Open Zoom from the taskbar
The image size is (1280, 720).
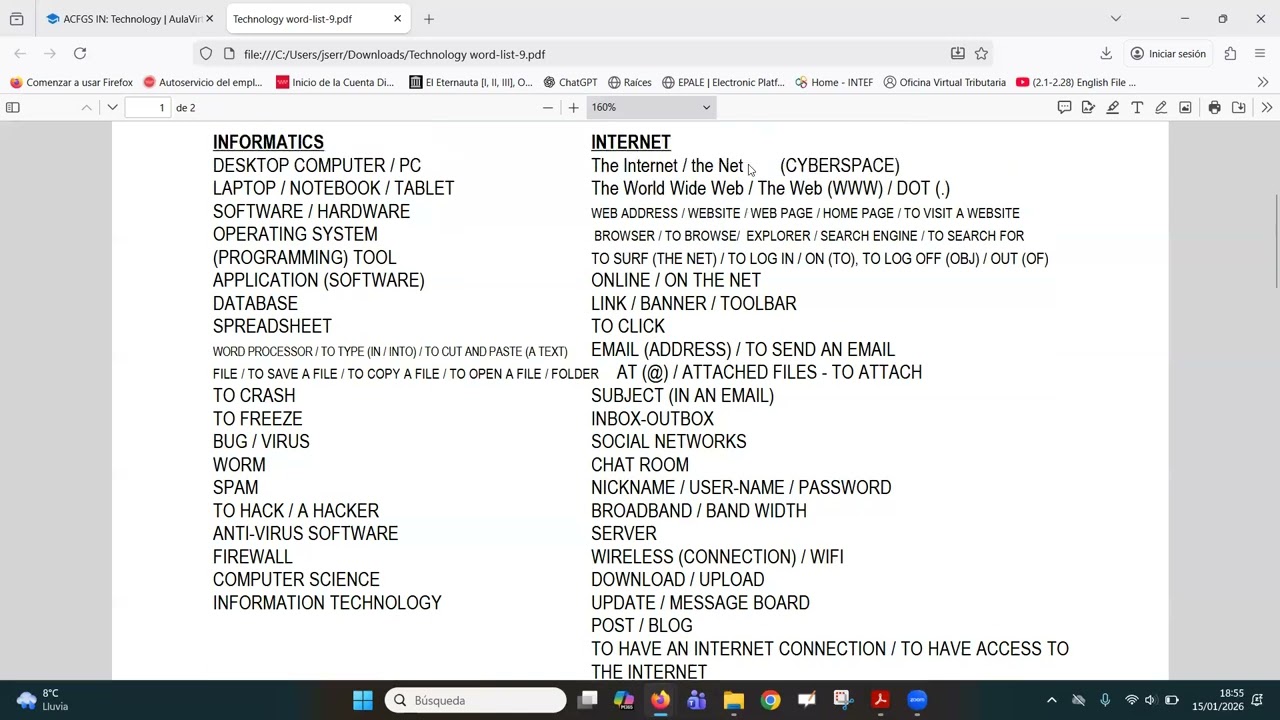tap(917, 700)
